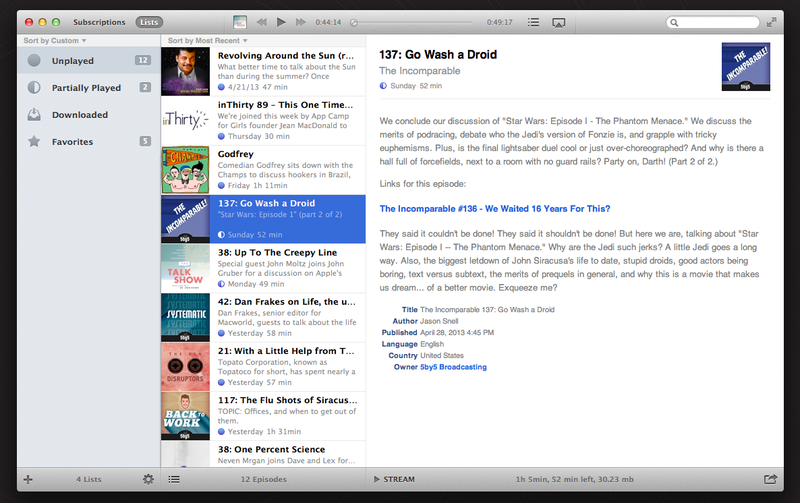Image resolution: width=800 pixels, height=503 pixels.
Task: Skip forward with the fast-forward button
Action: 301,22
